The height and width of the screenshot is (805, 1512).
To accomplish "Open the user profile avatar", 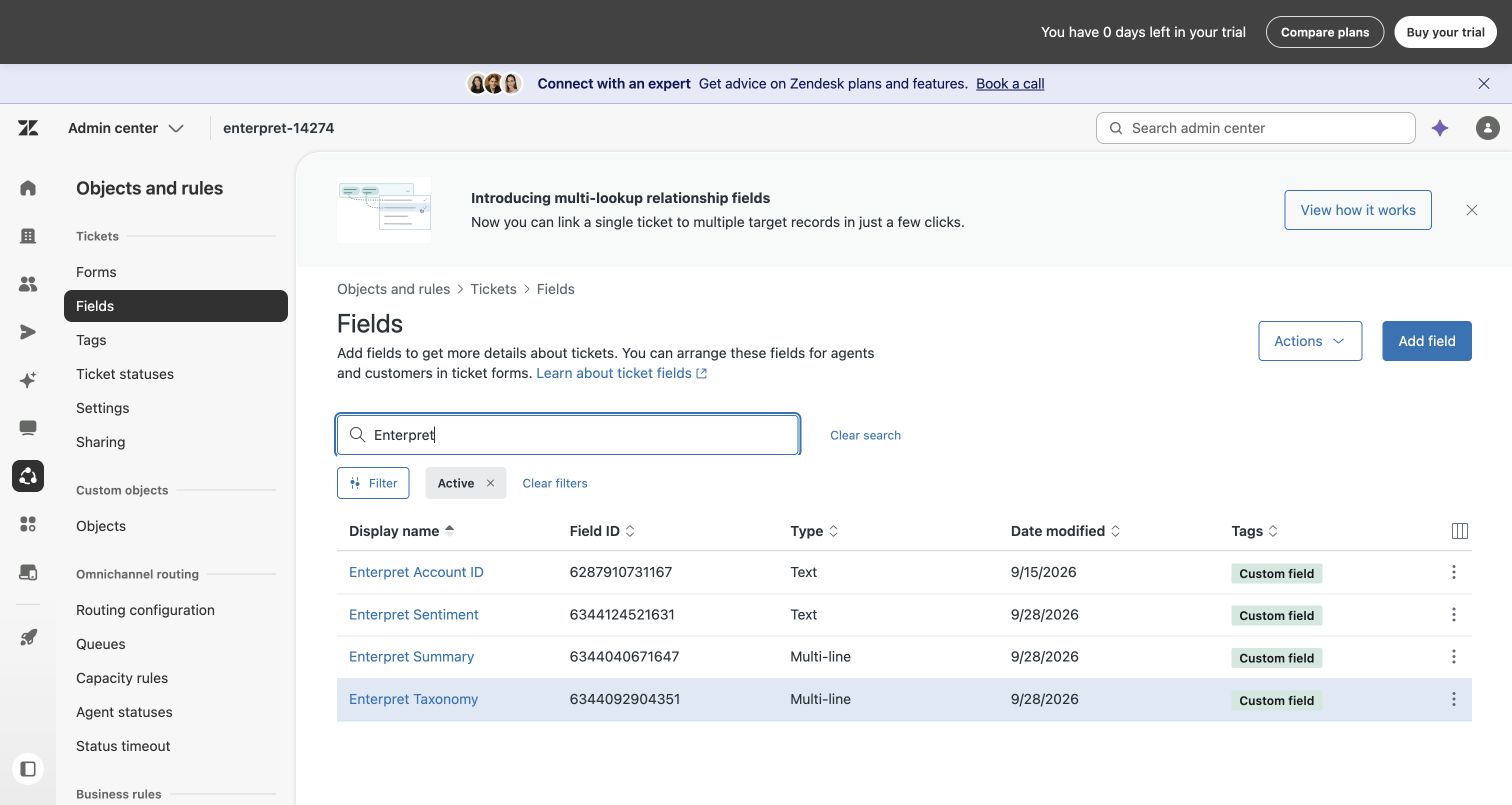I will pos(1488,128).
